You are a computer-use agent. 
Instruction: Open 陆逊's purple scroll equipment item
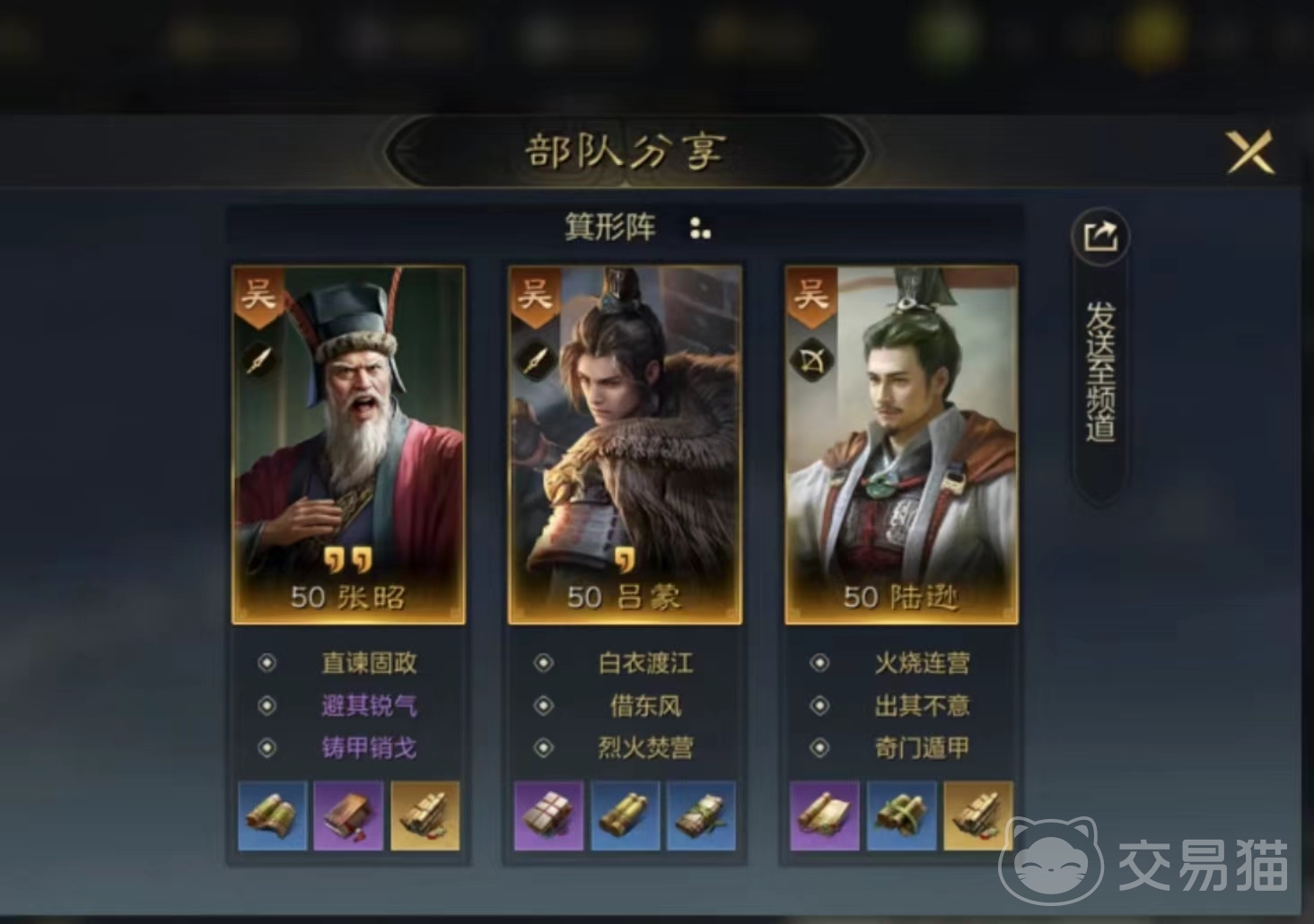pos(825,815)
